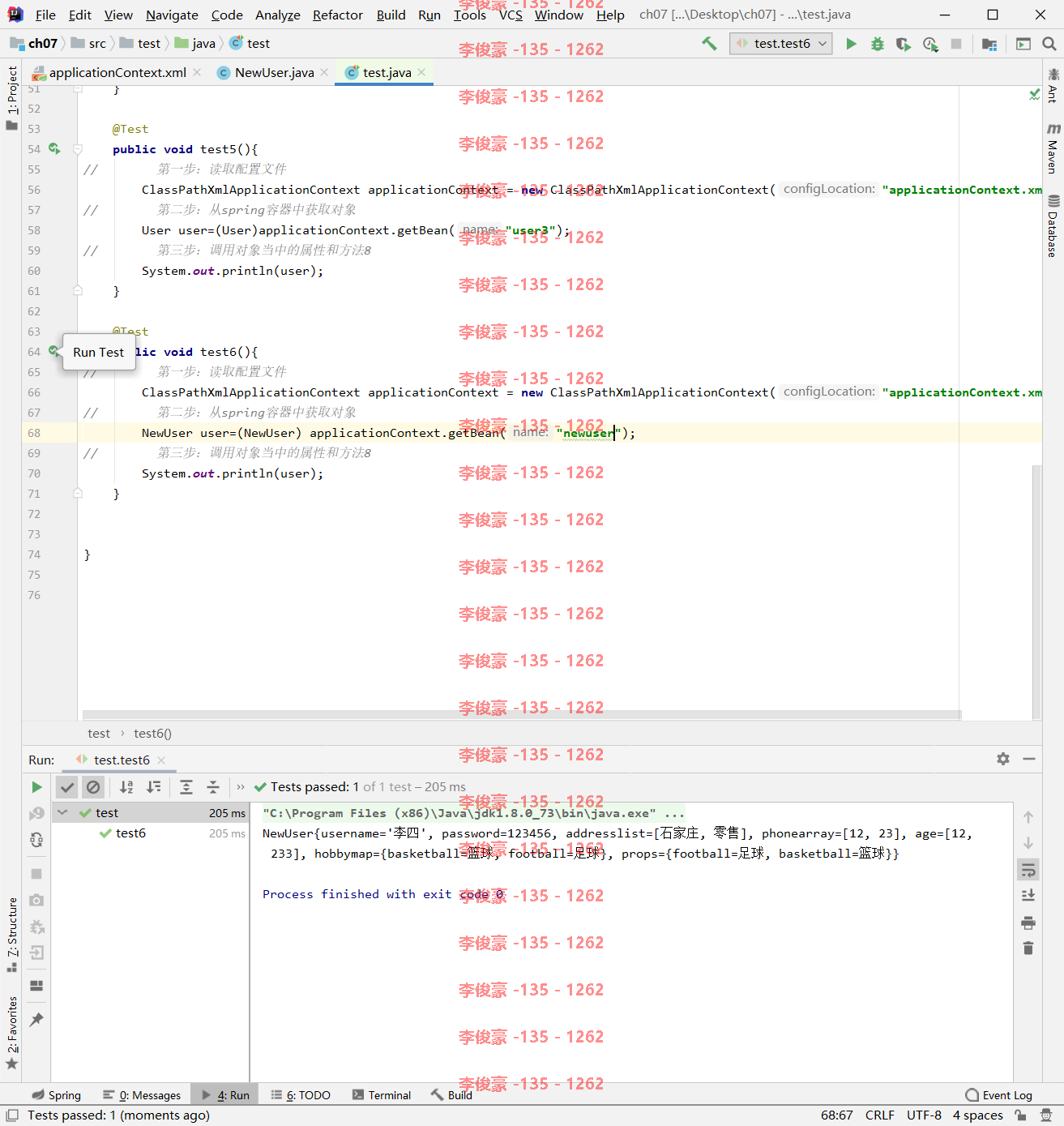The height and width of the screenshot is (1126, 1064).
Task: Toggle show passed tests checkmark
Action: [x=67, y=787]
